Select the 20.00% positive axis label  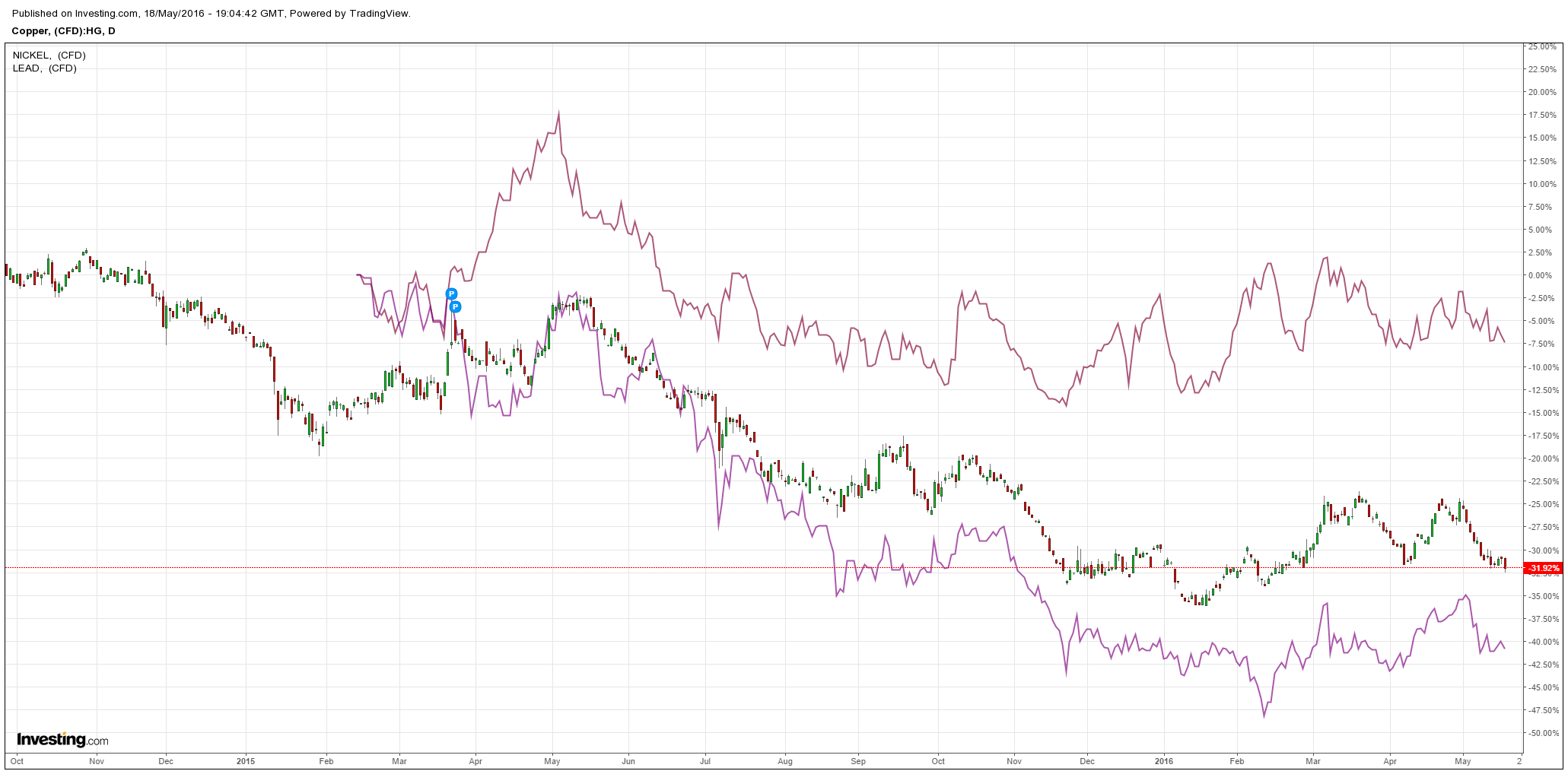[1542, 93]
